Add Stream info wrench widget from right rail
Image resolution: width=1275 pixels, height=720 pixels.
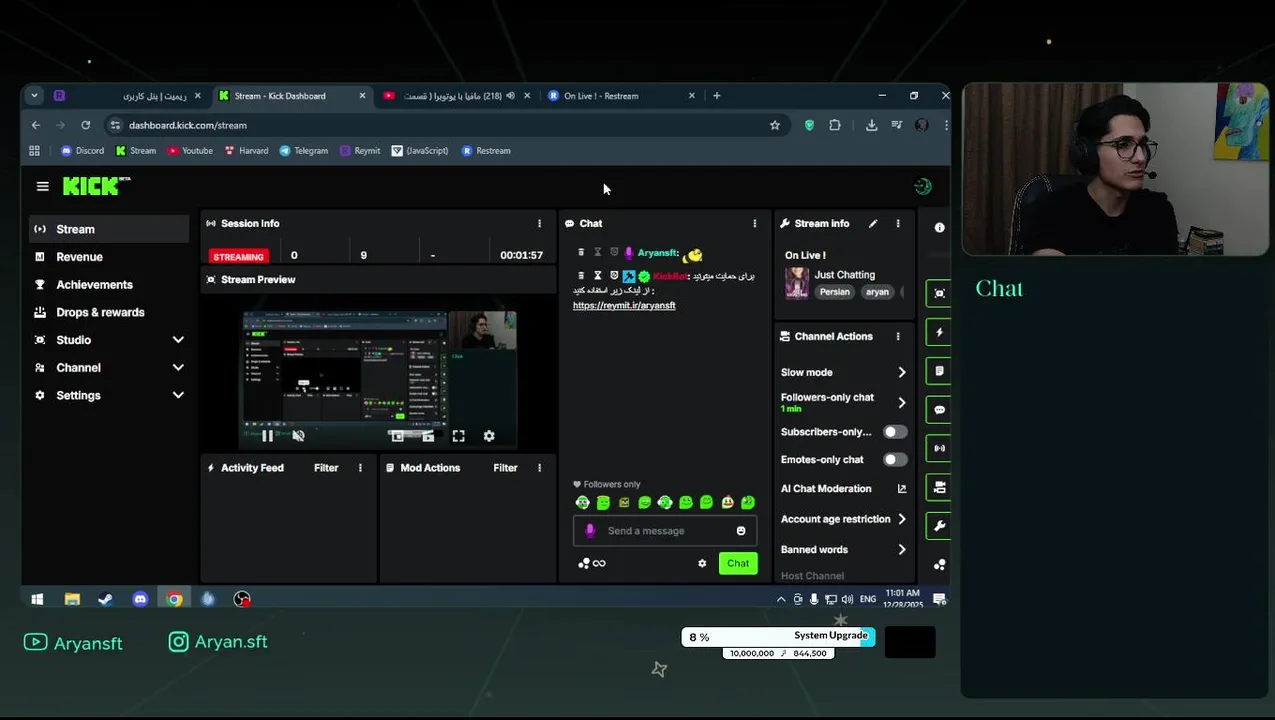939,526
